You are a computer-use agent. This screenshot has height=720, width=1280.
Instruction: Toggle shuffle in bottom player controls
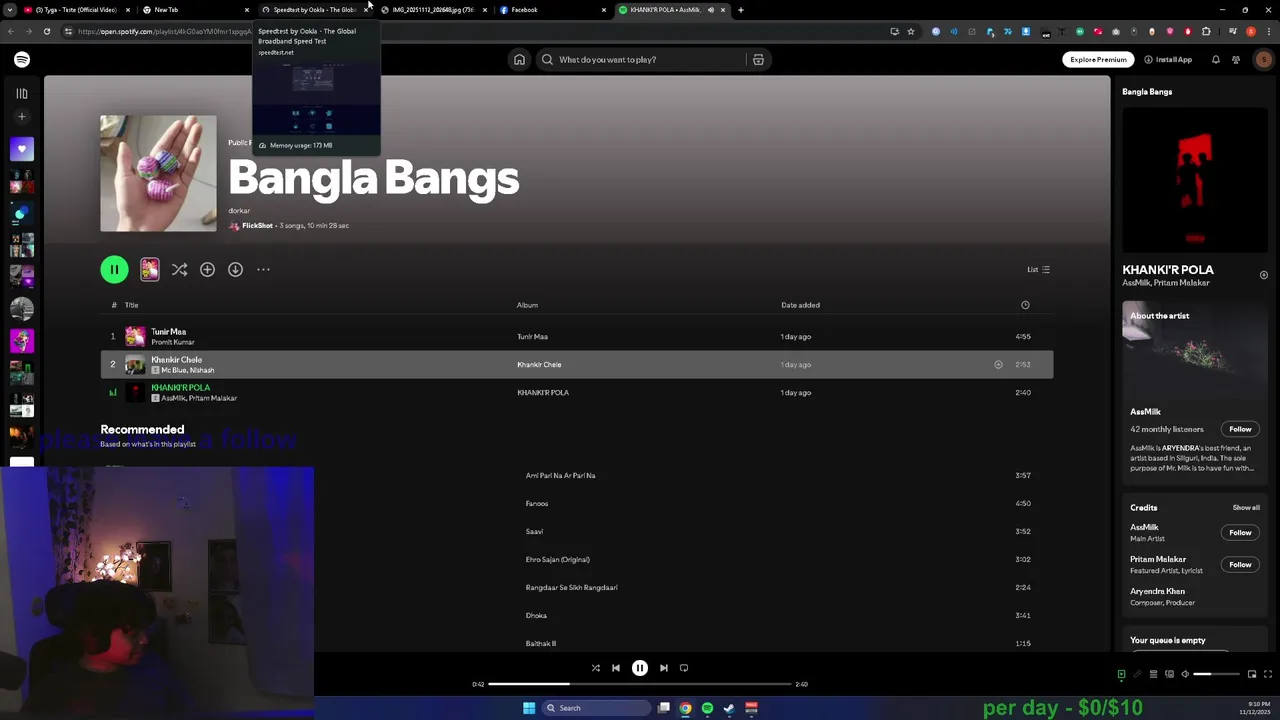tap(595, 668)
